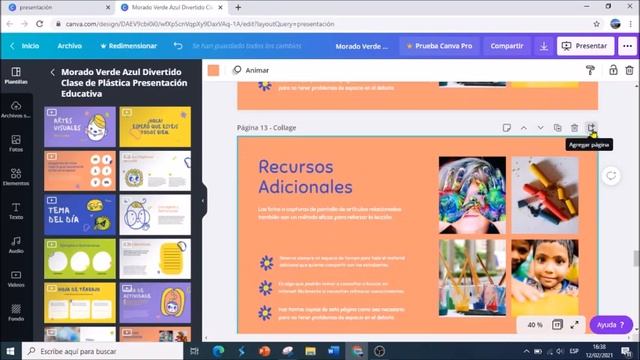Duplicate Página 13 using copy icon
The width and height of the screenshot is (640, 360).
[x=558, y=128]
